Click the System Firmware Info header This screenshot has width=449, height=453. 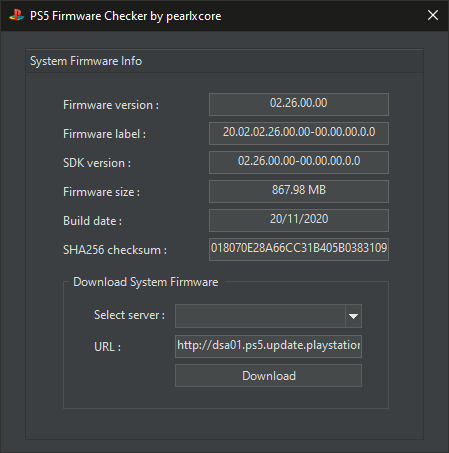[86, 61]
